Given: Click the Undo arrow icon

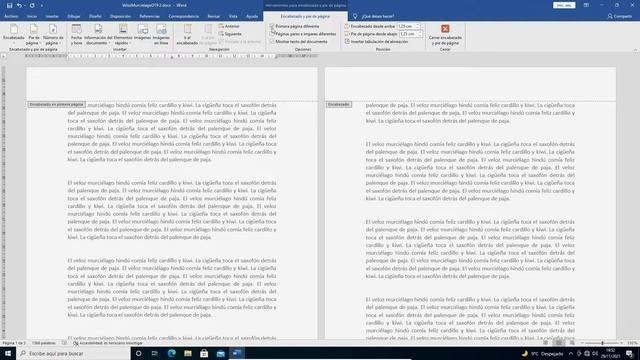Looking at the screenshot, I should click(19, 5).
